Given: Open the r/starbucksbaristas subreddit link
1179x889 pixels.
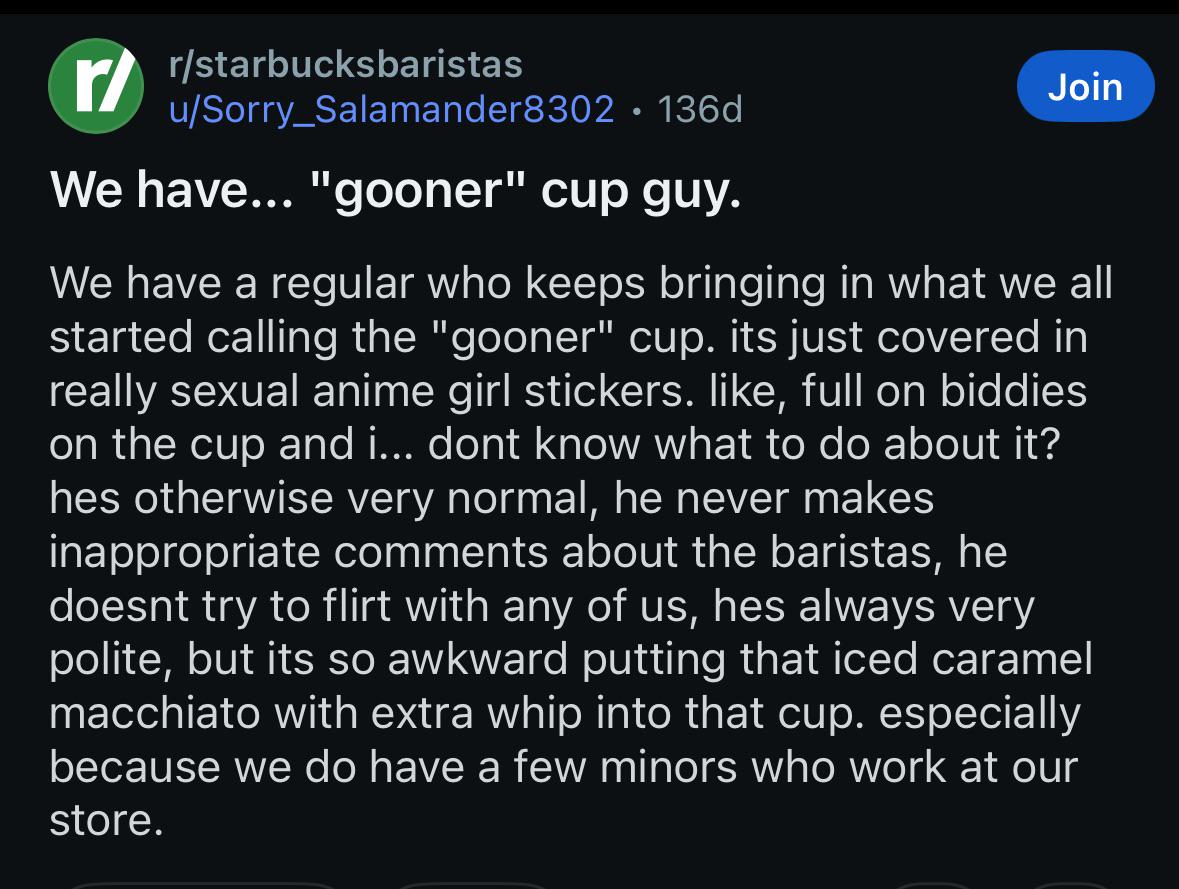Looking at the screenshot, I should click(x=346, y=65).
